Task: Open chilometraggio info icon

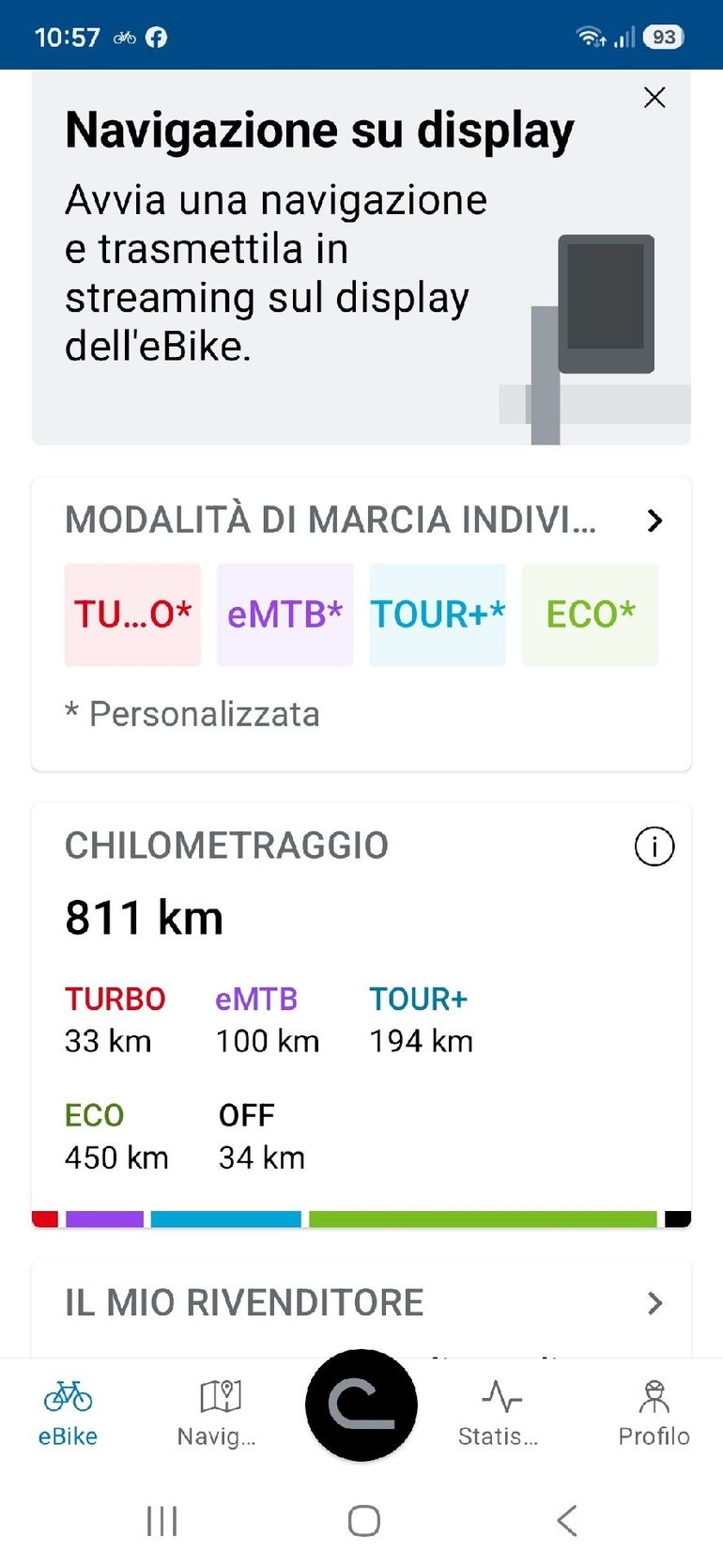Action: click(x=654, y=846)
